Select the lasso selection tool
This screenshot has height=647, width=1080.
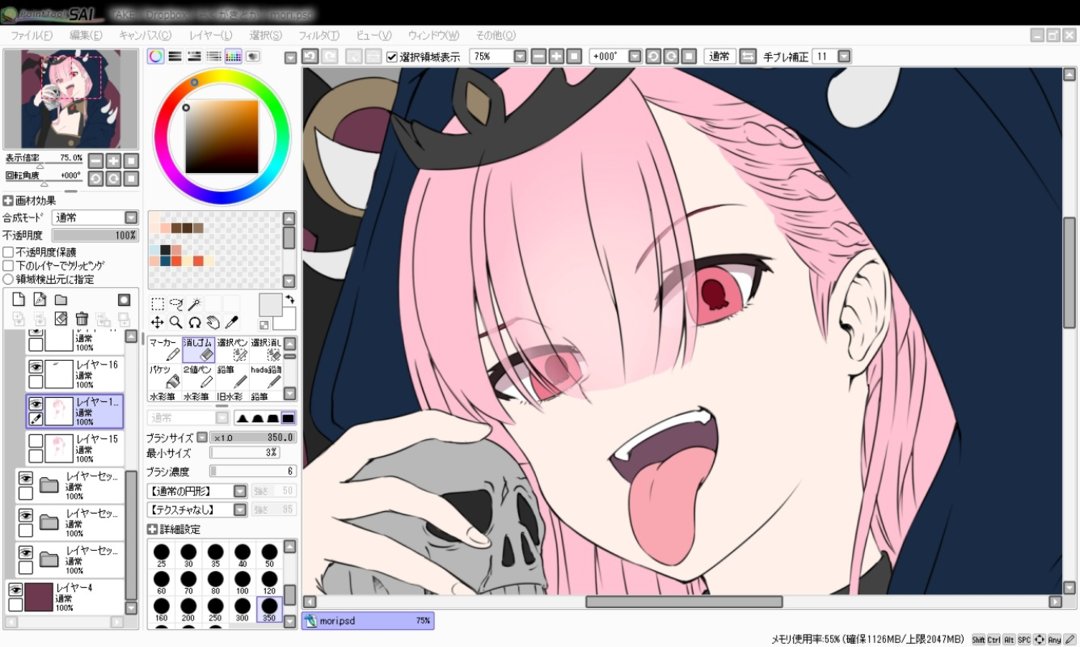(176, 304)
